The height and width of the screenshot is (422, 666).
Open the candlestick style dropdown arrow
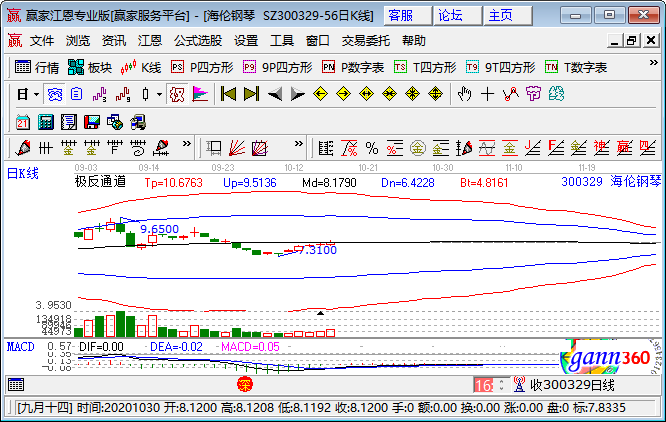[x=159, y=94]
